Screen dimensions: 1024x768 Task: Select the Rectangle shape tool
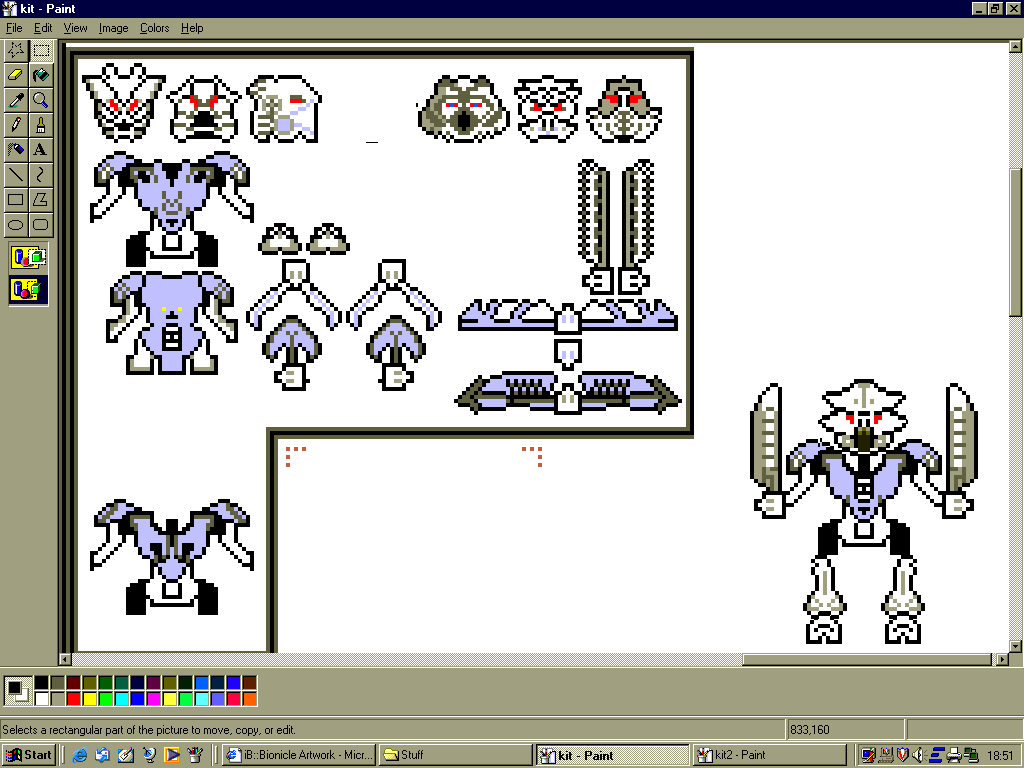tap(16, 200)
